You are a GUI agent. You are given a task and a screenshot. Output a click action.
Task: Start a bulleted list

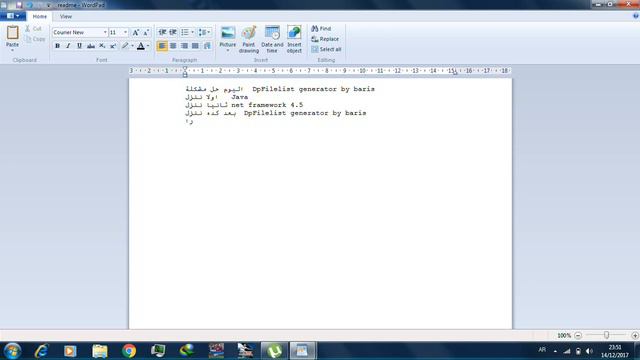185,32
